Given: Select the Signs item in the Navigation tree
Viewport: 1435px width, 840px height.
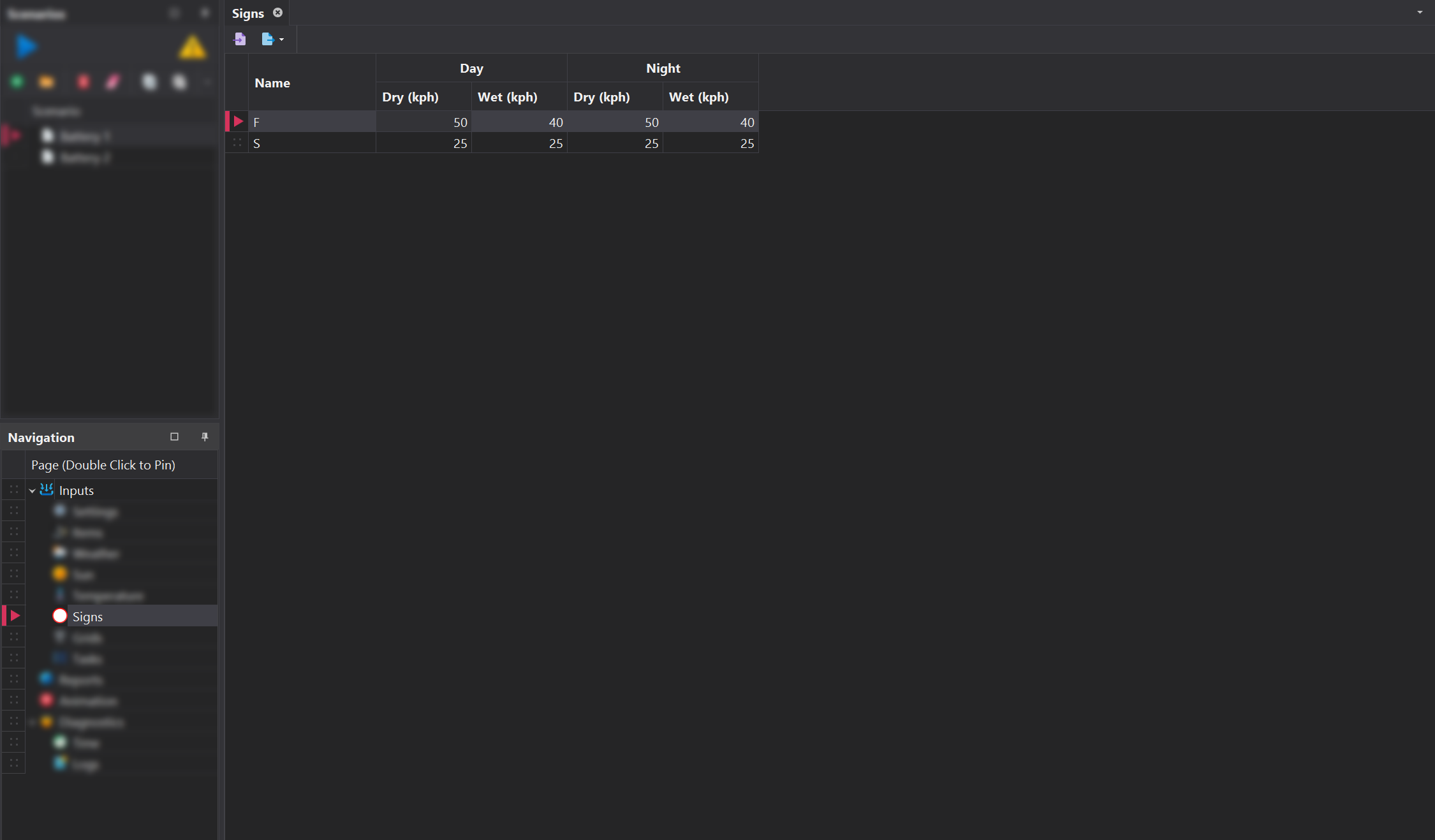Looking at the screenshot, I should pyautogui.click(x=88, y=615).
